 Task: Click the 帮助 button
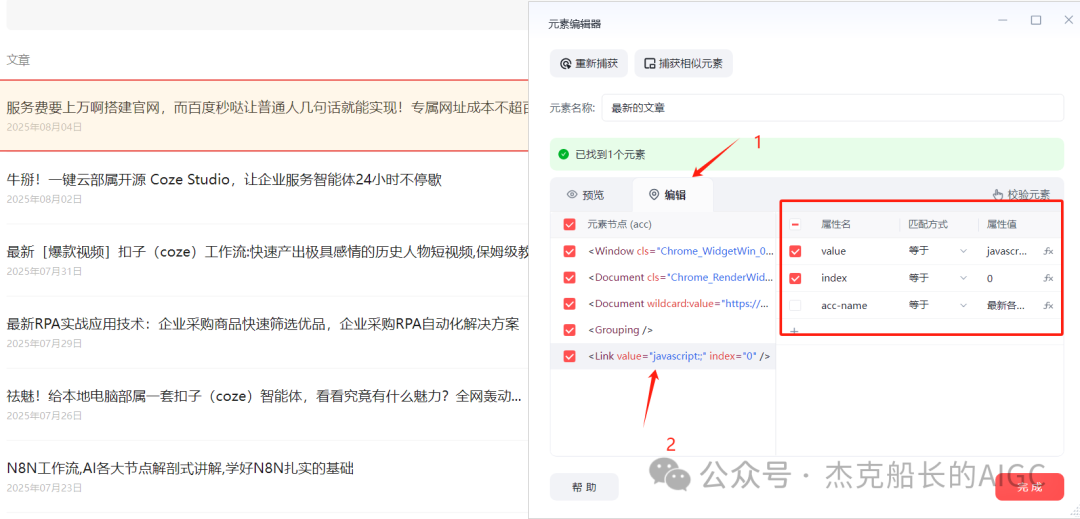[584, 487]
